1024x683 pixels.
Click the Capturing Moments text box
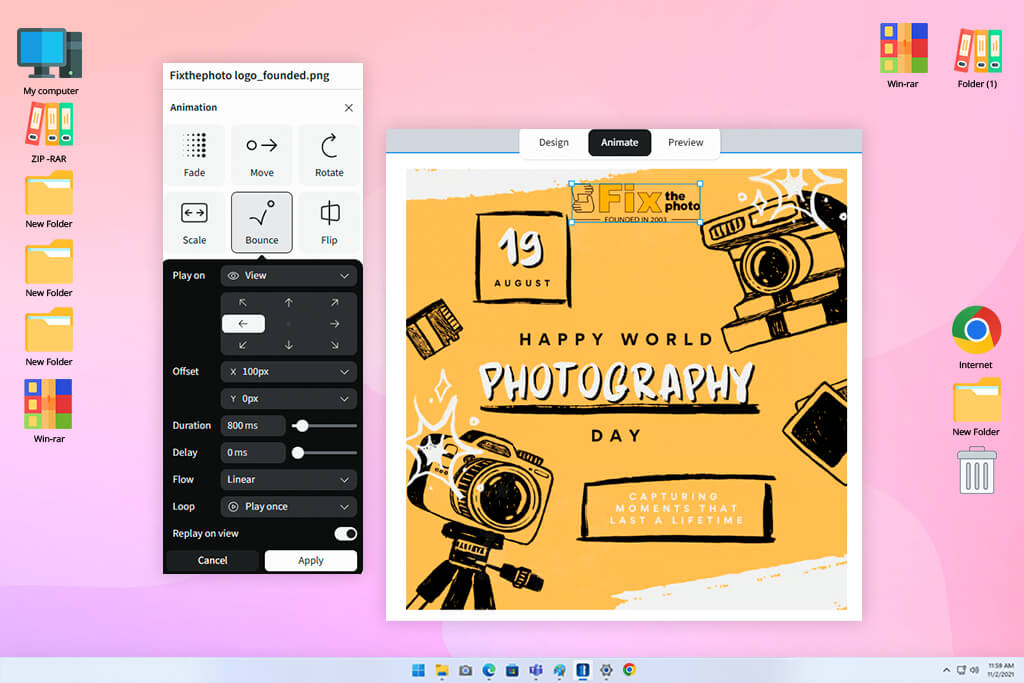(x=677, y=508)
